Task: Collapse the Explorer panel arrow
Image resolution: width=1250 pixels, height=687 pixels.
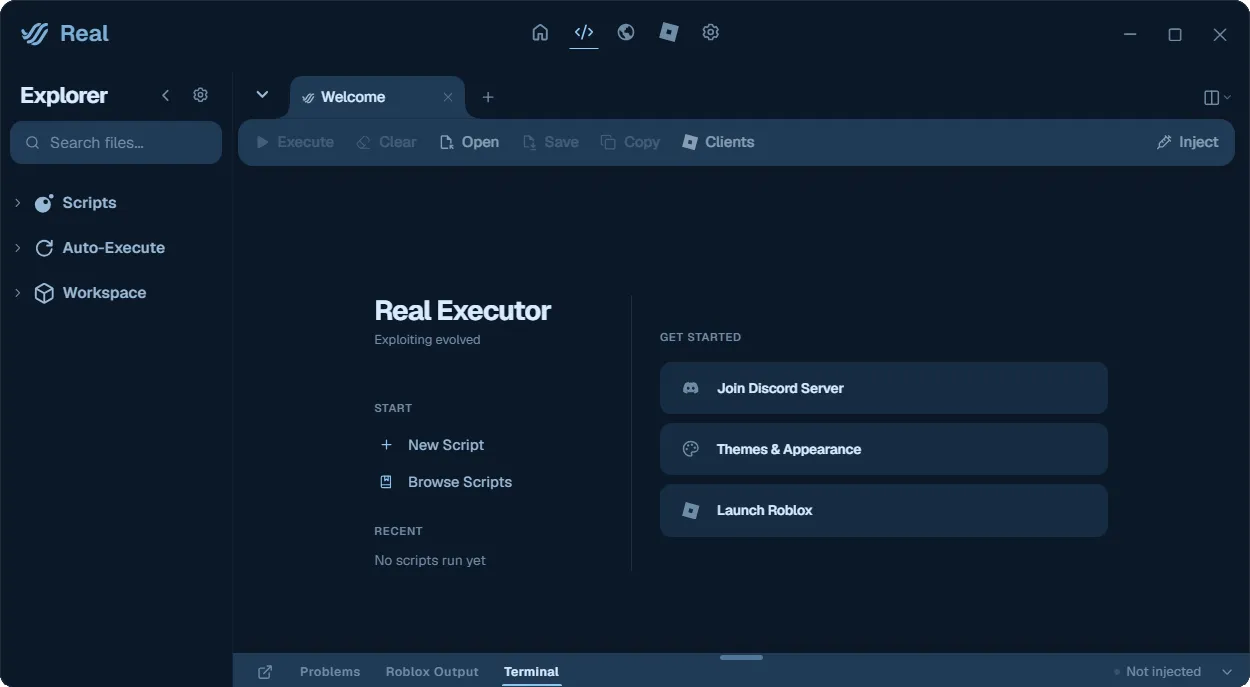Action: 166,95
